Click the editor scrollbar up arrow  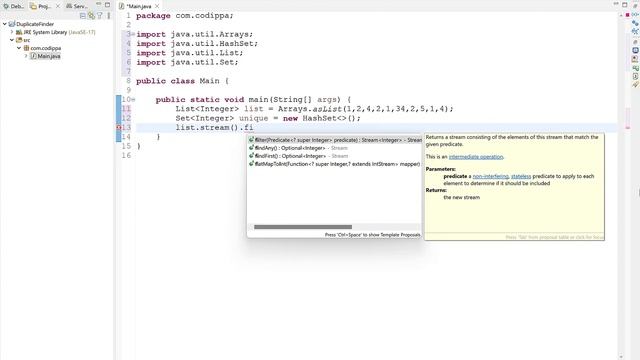(x=621, y=15)
